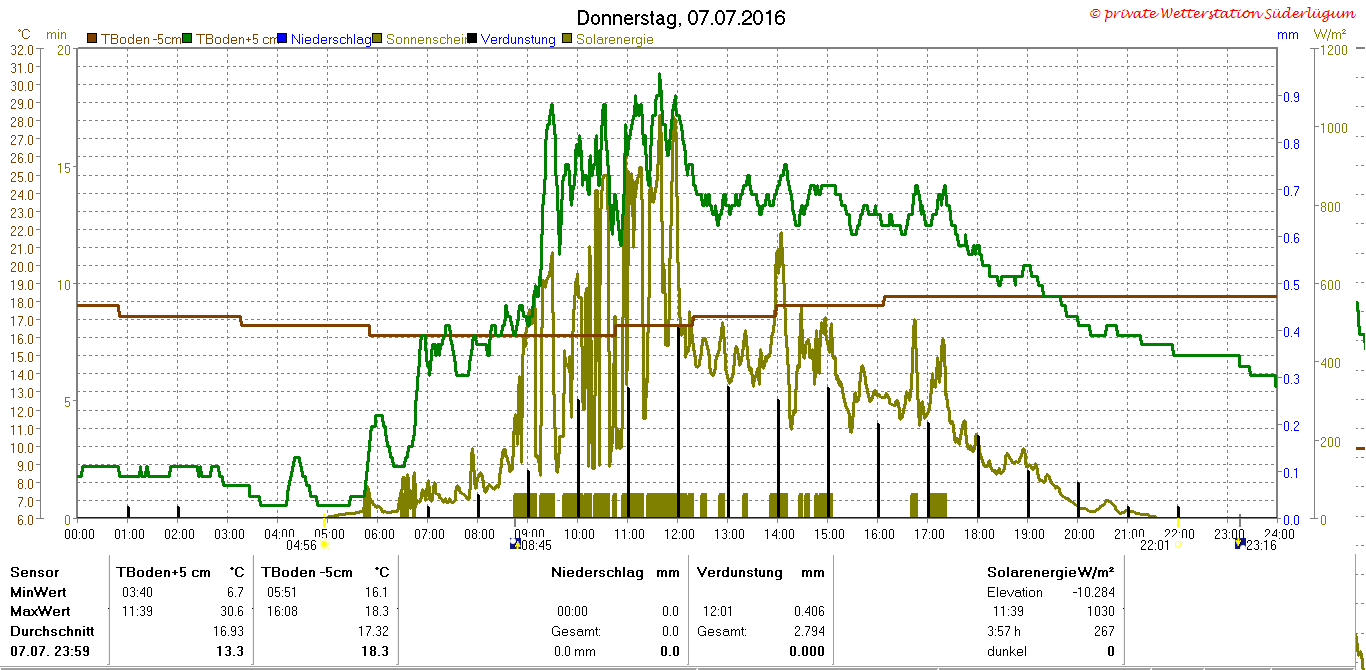Screen dimensions: 1366x670
Task: Click the 16.1 minimum value
Action: click(375, 592)
